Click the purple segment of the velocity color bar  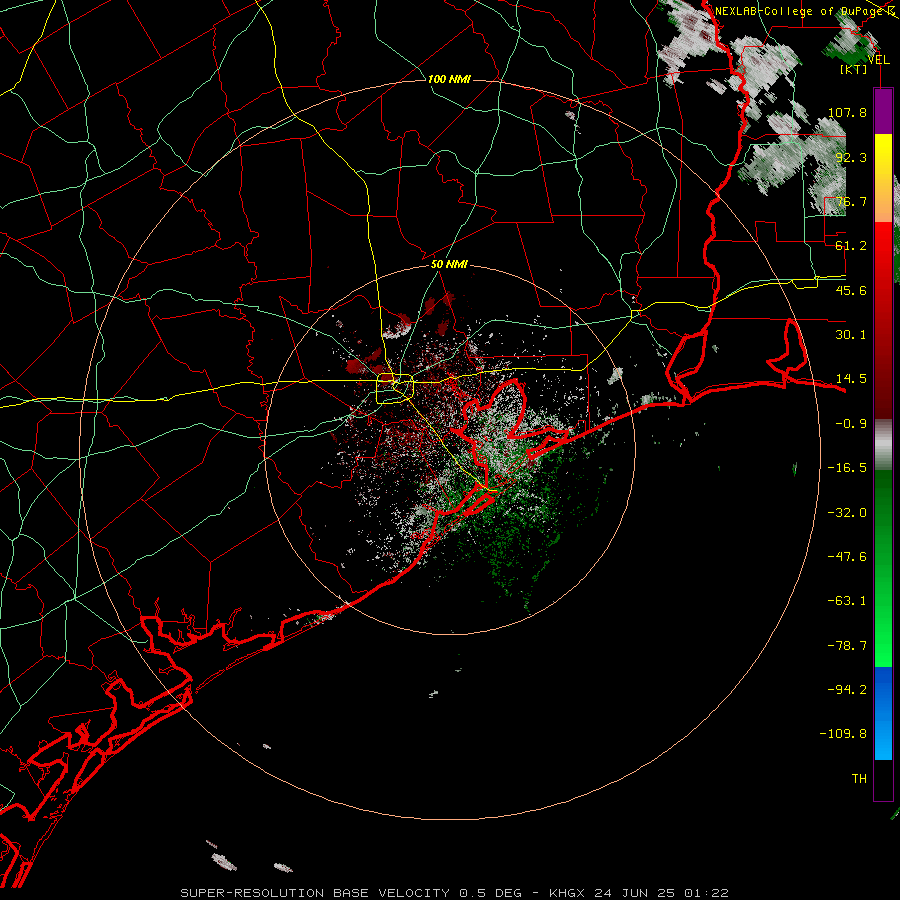click(x=883, y=111)
